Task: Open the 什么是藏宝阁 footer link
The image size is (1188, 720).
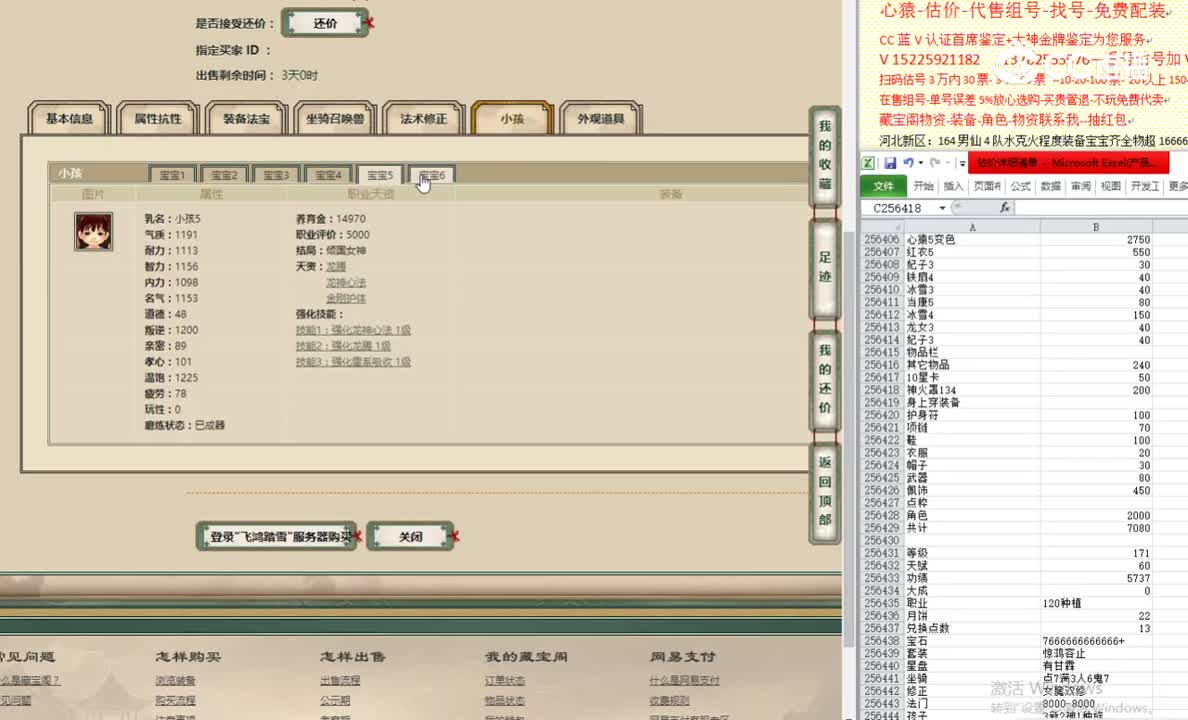Action: pos(29,681)
